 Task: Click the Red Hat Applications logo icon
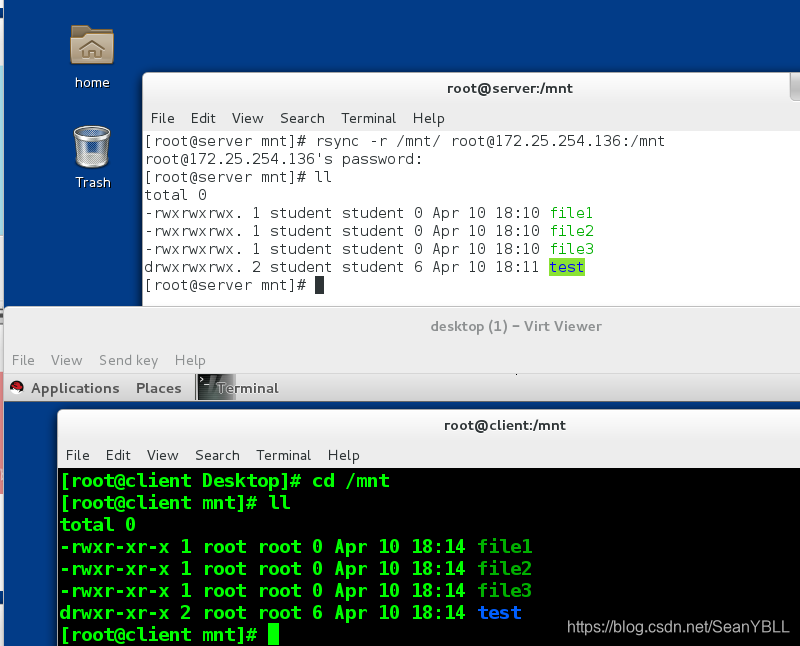(17, 388)
